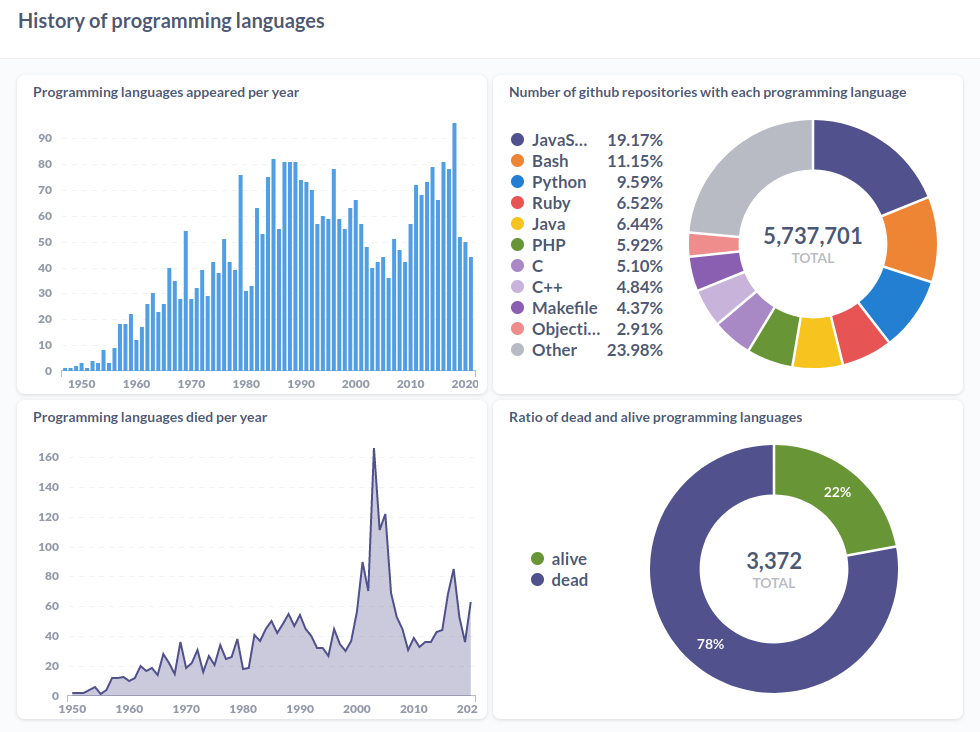Select the 'Makefile' legend label
980x732 pixels.
[x=564, y=308]
